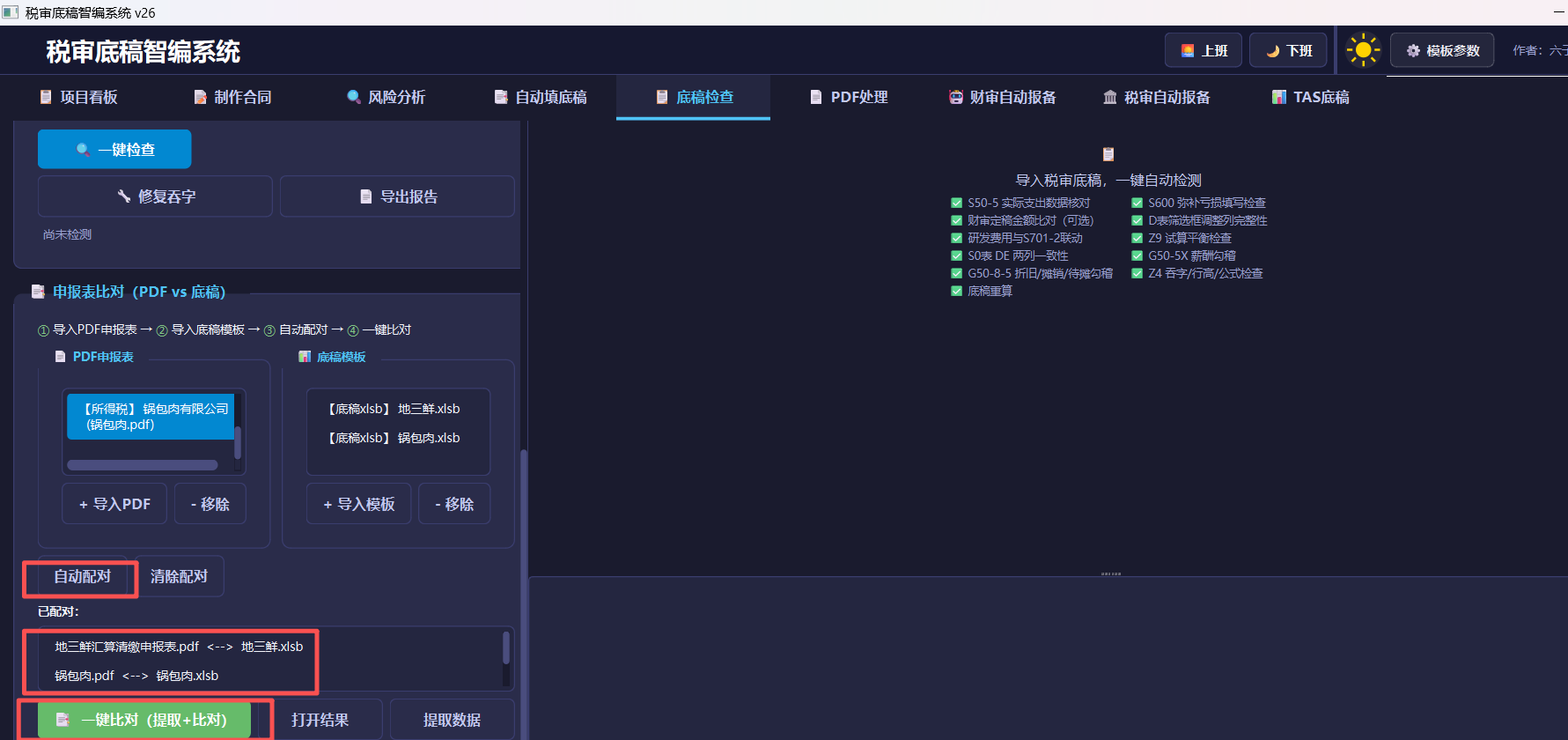1568x740 pixels.
Task: Toggle 研发费用与S701-2联动 checkbox
Action: coord(956,238)
